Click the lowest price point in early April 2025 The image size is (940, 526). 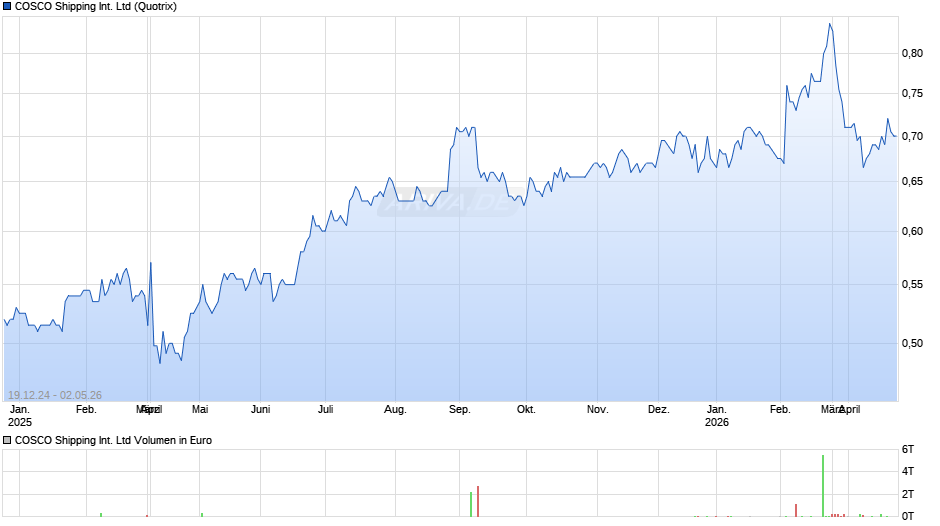tap(160, 362)
